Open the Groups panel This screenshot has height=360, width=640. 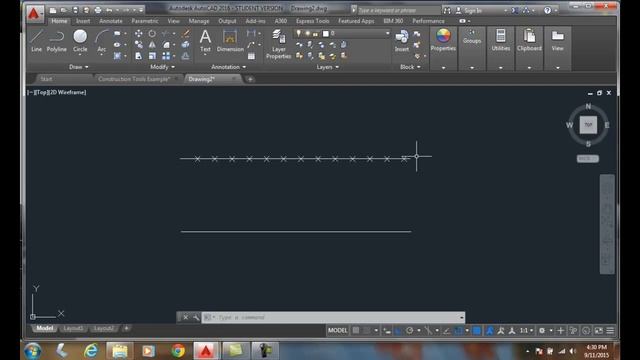coord(472,37)
